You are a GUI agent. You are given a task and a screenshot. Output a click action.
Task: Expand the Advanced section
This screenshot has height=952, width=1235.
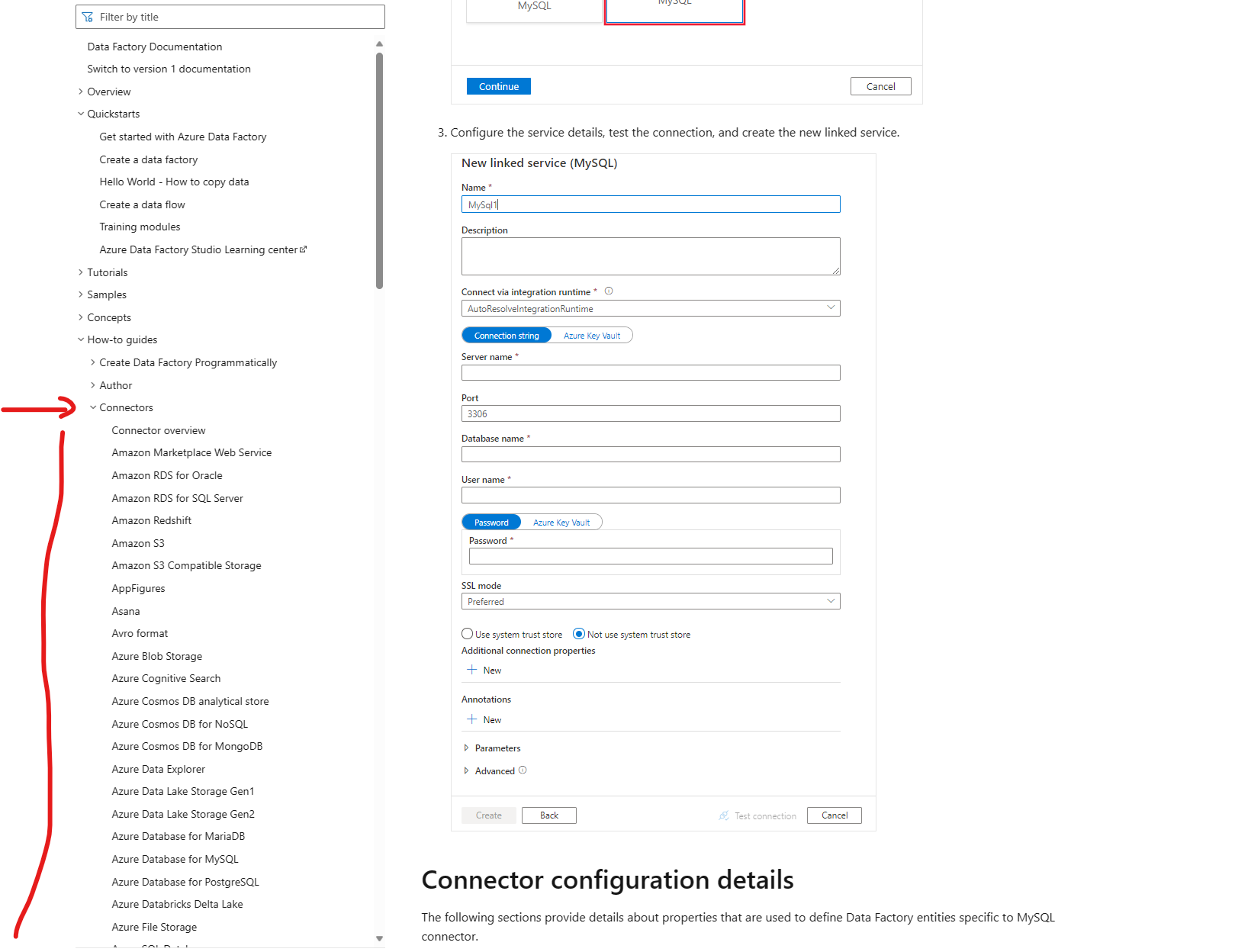coord(466,771)
